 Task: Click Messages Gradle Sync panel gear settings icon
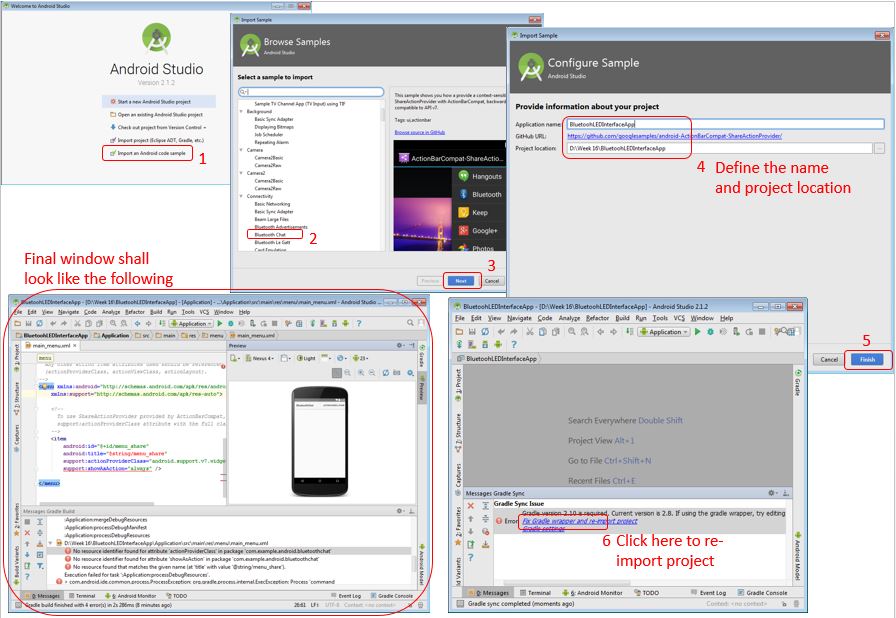coord(773,493)
